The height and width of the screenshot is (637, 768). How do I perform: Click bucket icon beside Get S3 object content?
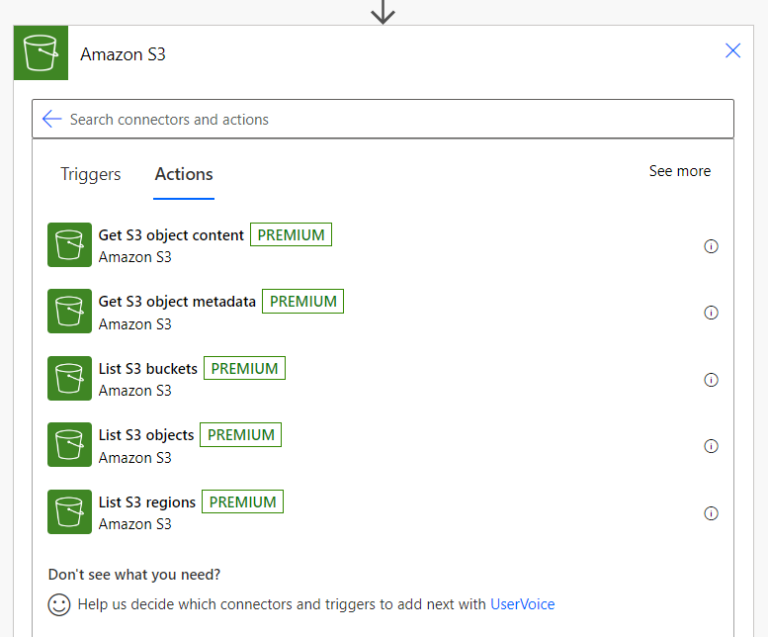coord(70,245)
